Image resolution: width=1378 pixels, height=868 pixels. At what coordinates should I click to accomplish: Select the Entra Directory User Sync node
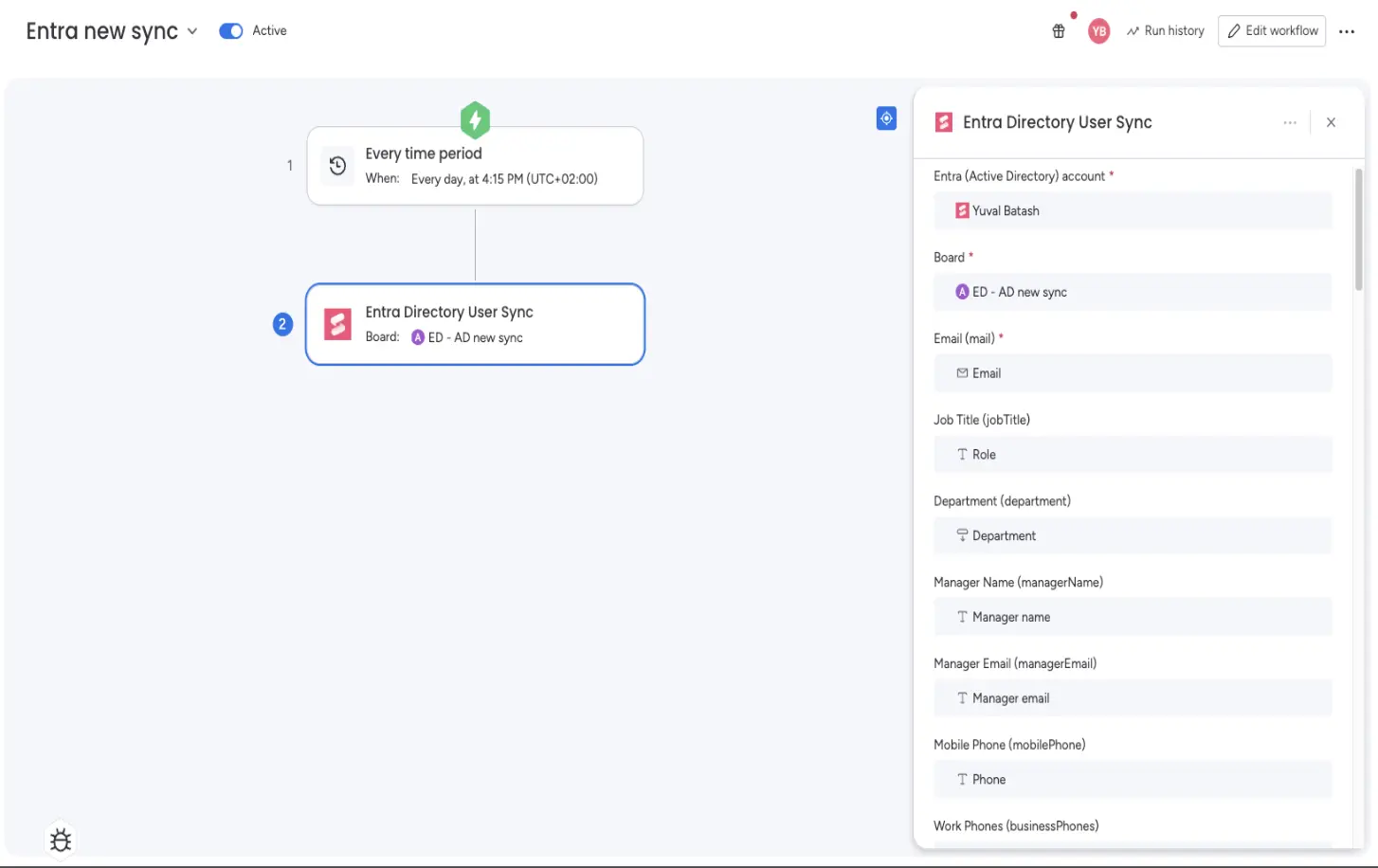click(x=475, y=324)
